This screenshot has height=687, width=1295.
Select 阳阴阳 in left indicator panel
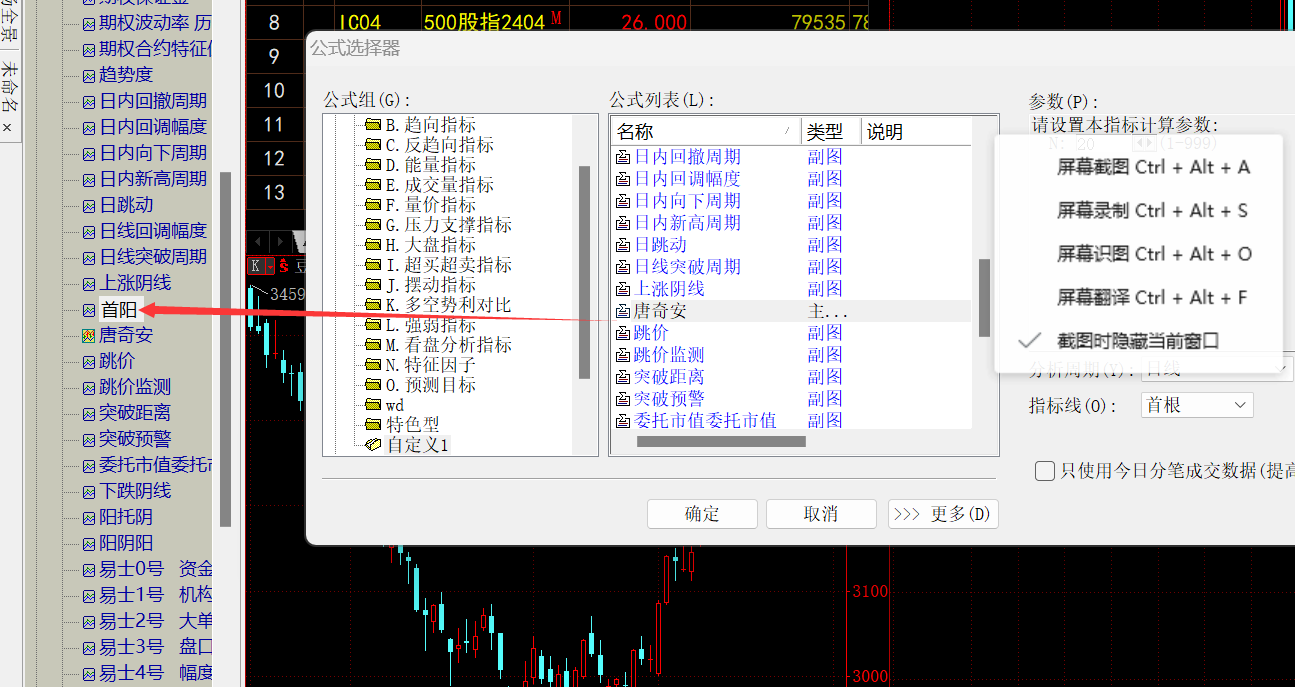[126, 543]
